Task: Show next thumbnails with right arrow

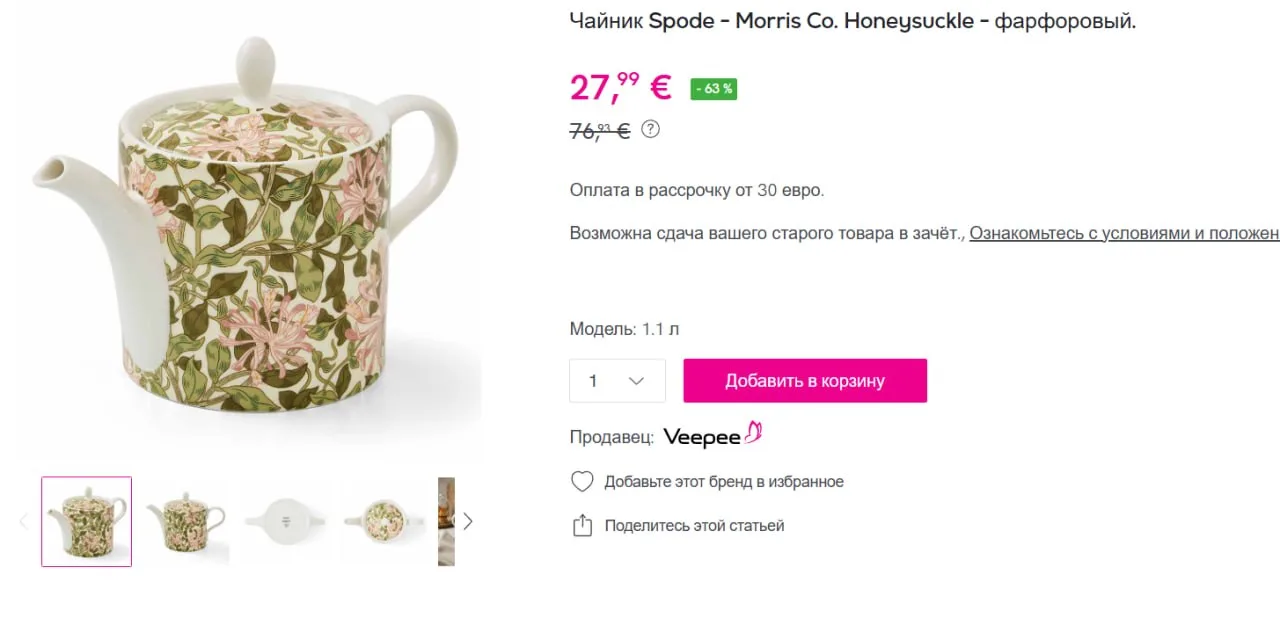Action: [467, 521]
